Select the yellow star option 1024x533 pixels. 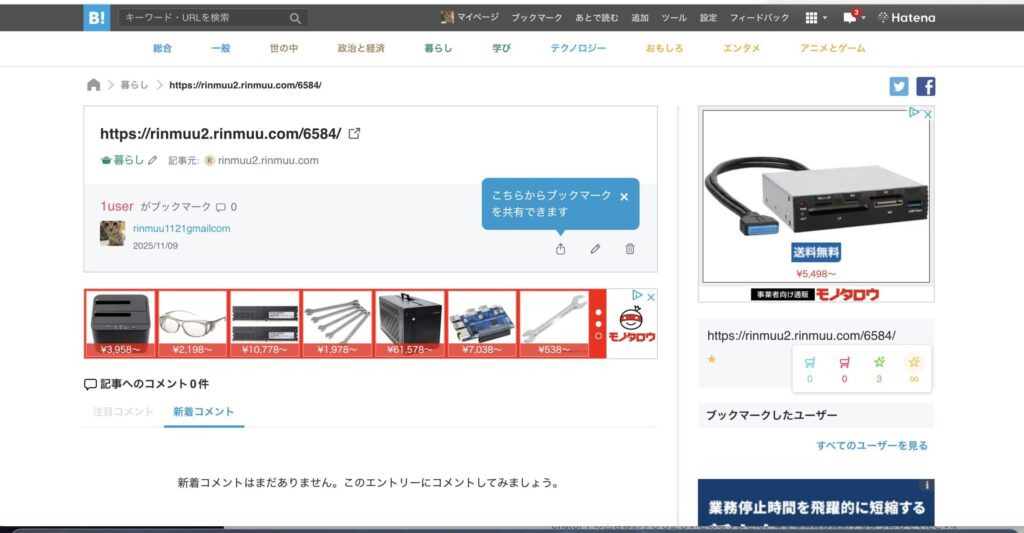(x=912, y=363)
